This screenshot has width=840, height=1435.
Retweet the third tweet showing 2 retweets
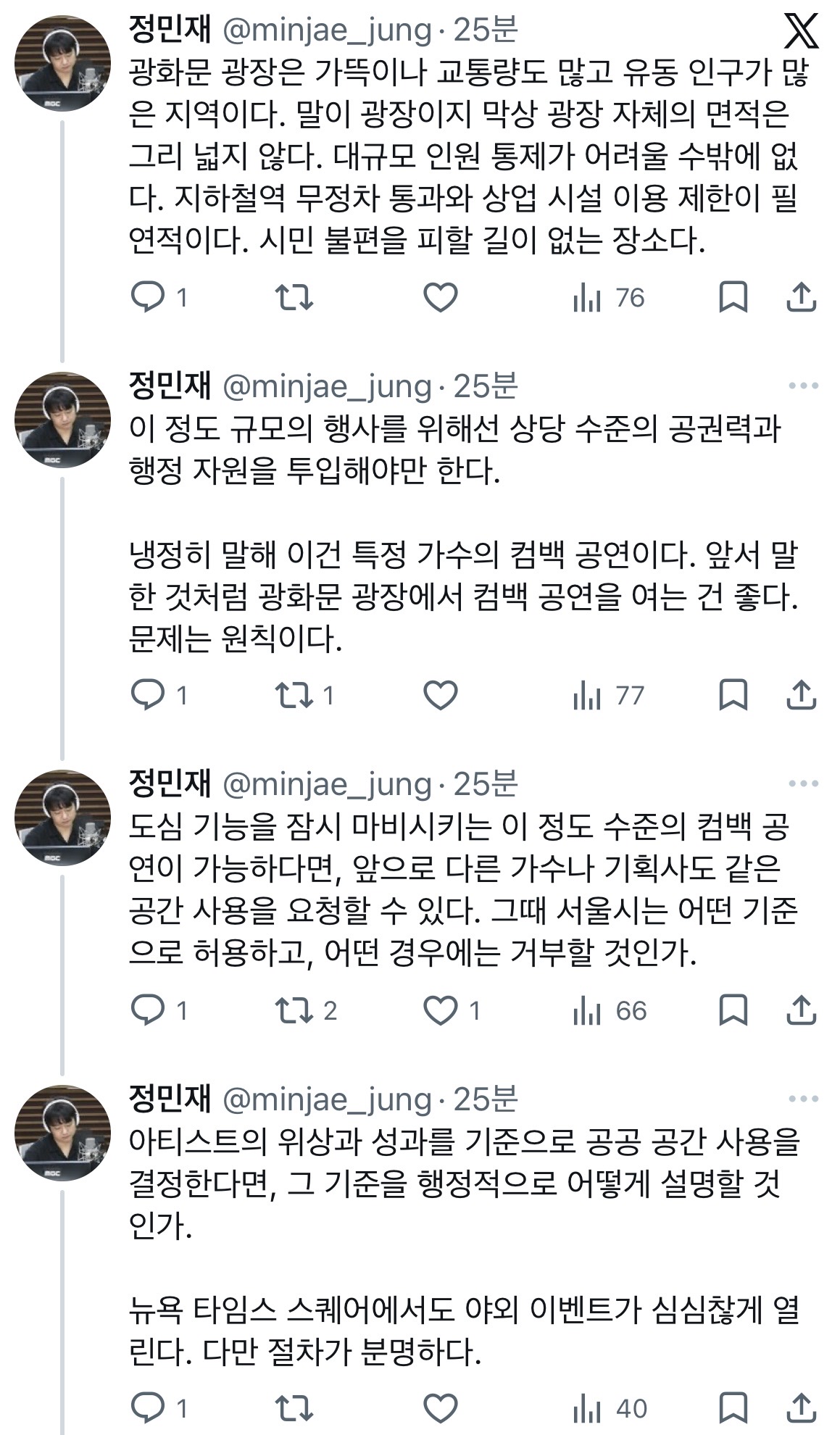point(294,1010)
